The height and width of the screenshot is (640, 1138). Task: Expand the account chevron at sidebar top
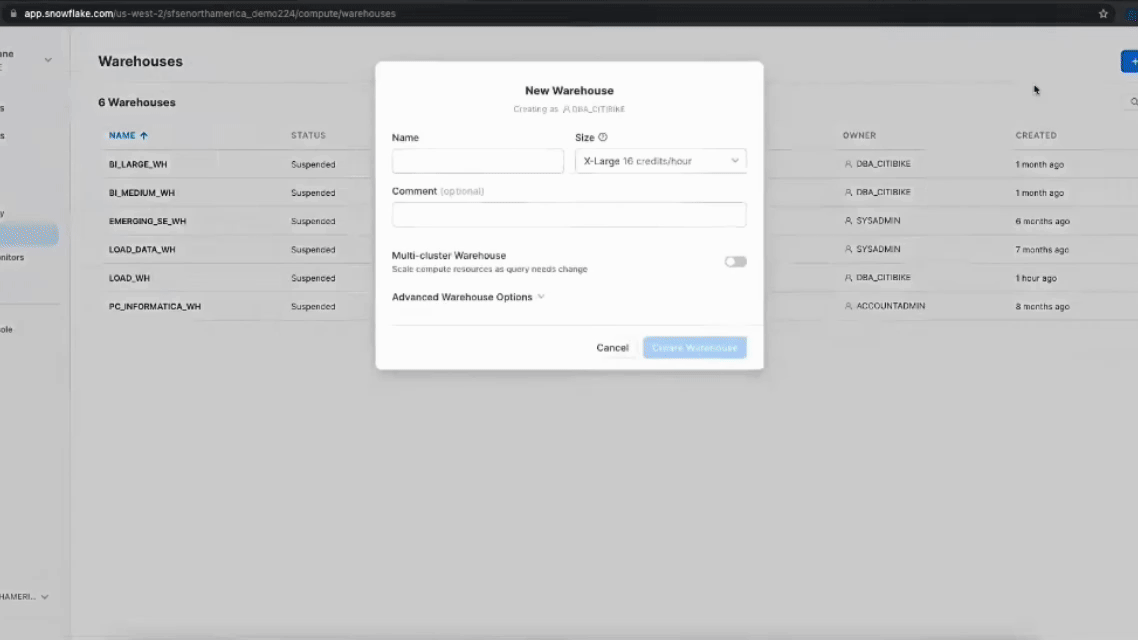48,60
